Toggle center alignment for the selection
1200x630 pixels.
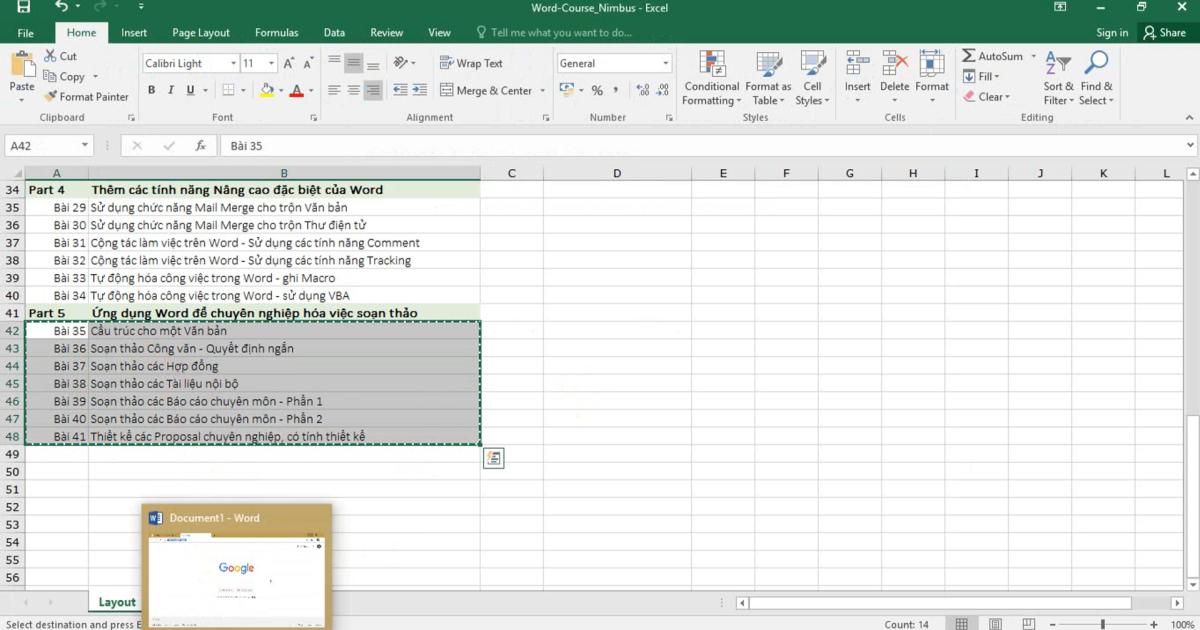353,89
